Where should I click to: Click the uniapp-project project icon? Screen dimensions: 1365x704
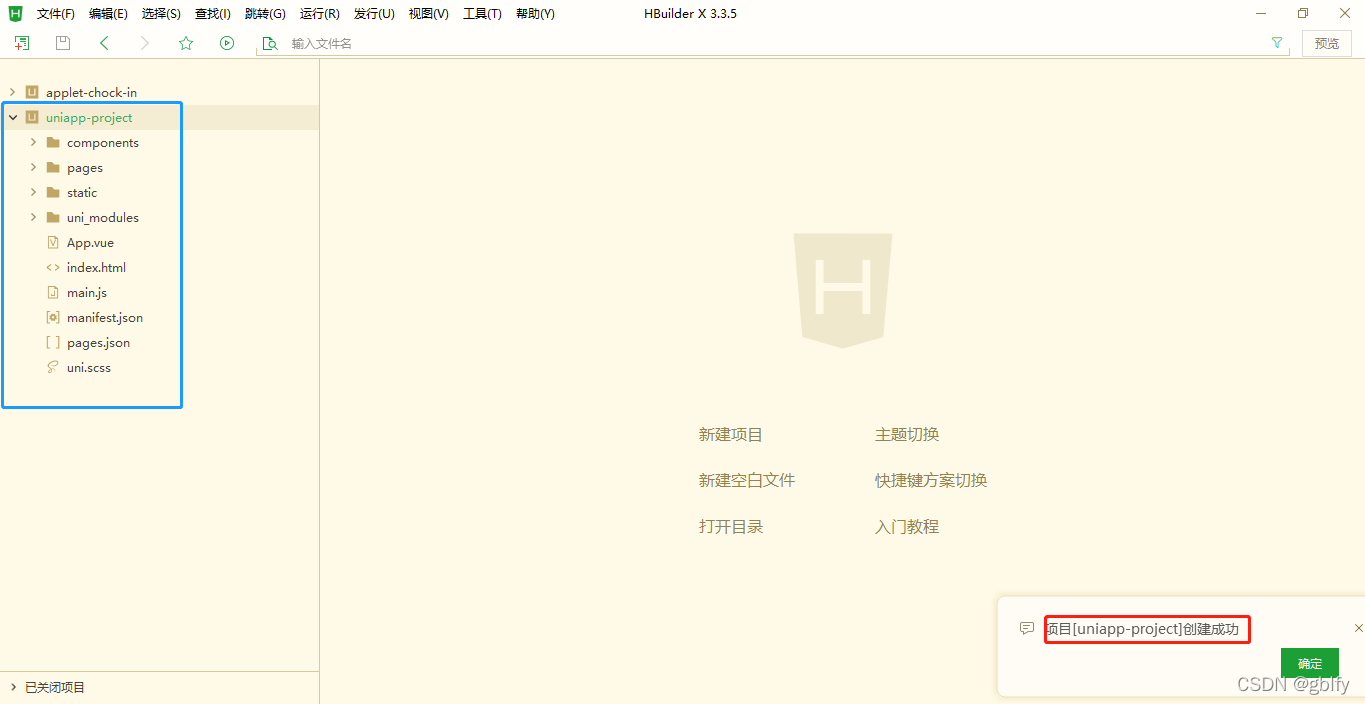click(32, 117)
